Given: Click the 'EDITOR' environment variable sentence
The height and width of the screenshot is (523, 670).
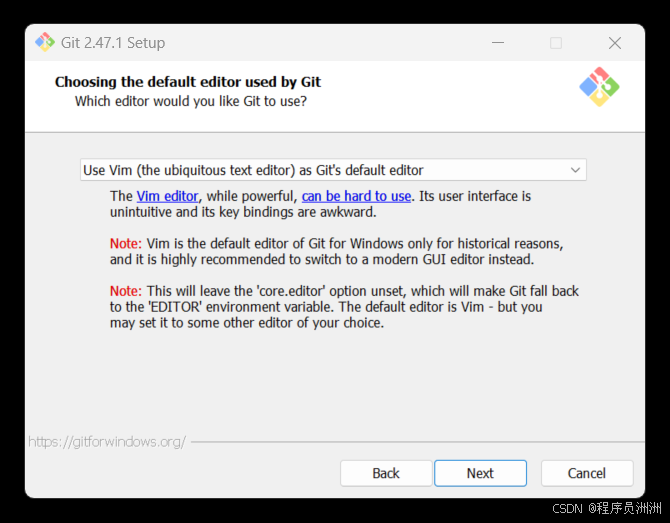Looking at the screenshot, I should 326,307.
